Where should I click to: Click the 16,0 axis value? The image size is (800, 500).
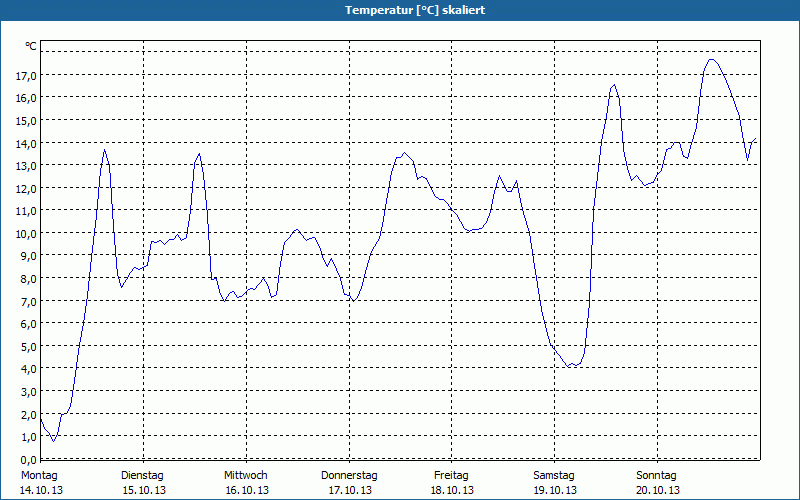click(26, 98)
